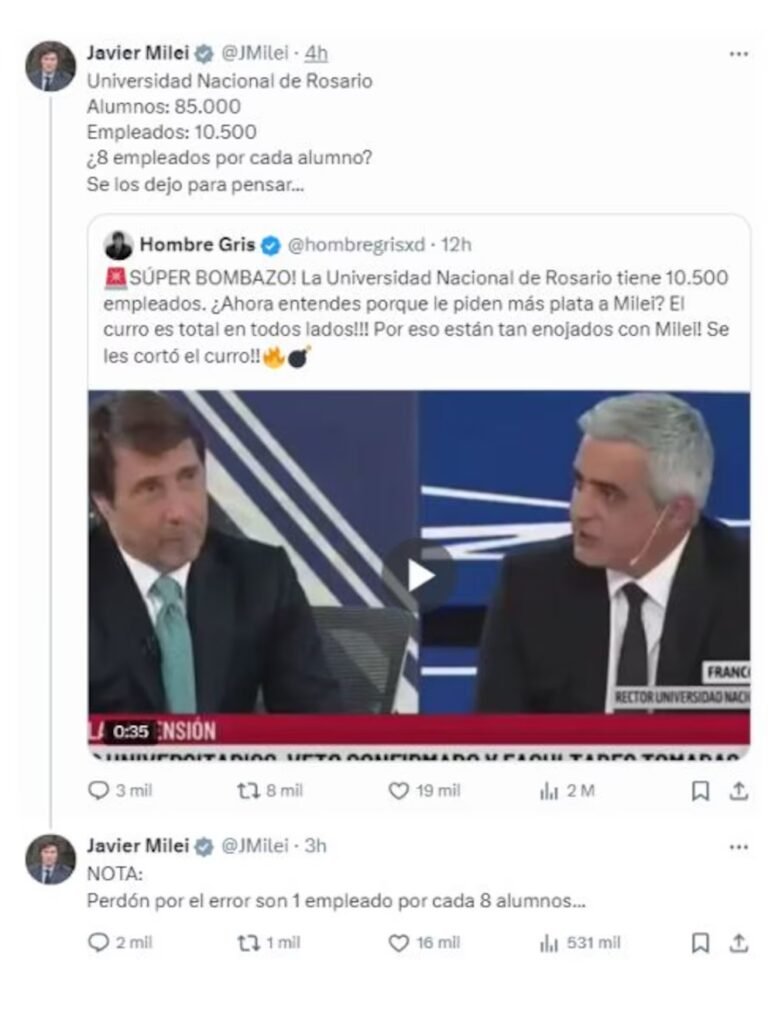Screen dimensions: 768x1024
Task: Share the first tweet via upload icon
Action: pos(739,791)
